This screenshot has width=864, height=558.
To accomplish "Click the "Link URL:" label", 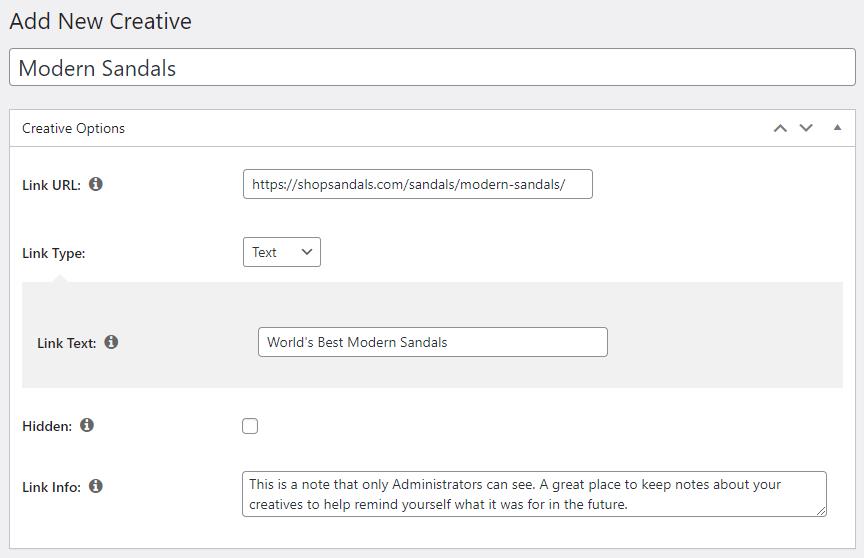I will click(x=52, y=185).
